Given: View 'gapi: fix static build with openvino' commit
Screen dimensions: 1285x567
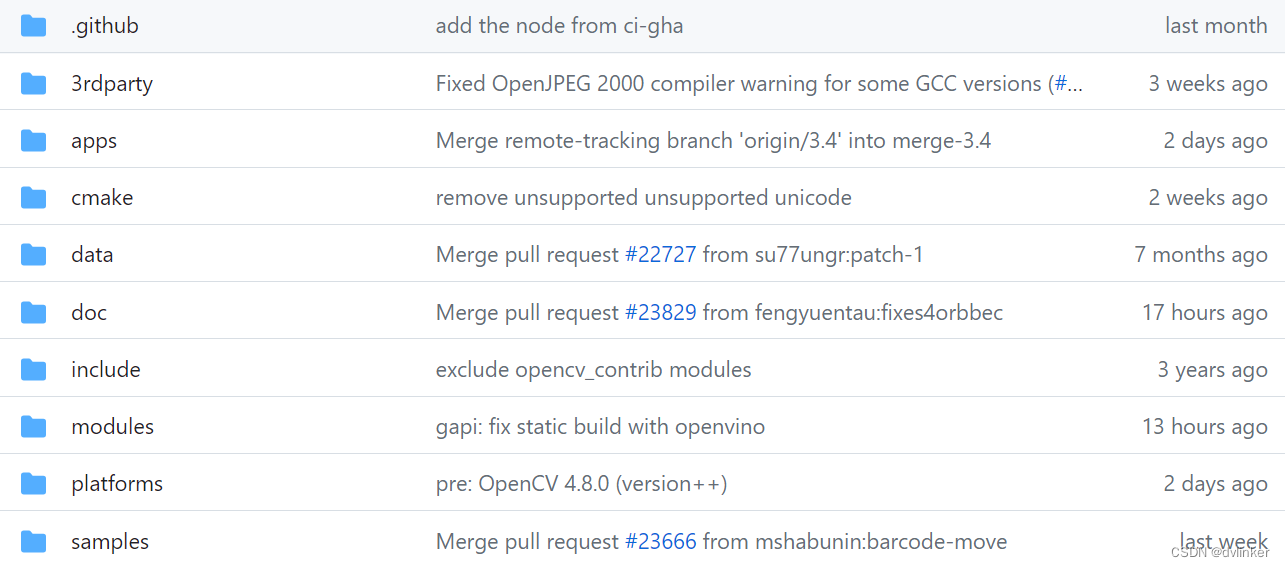Looking at the screenshot, I should pos(600,427).
